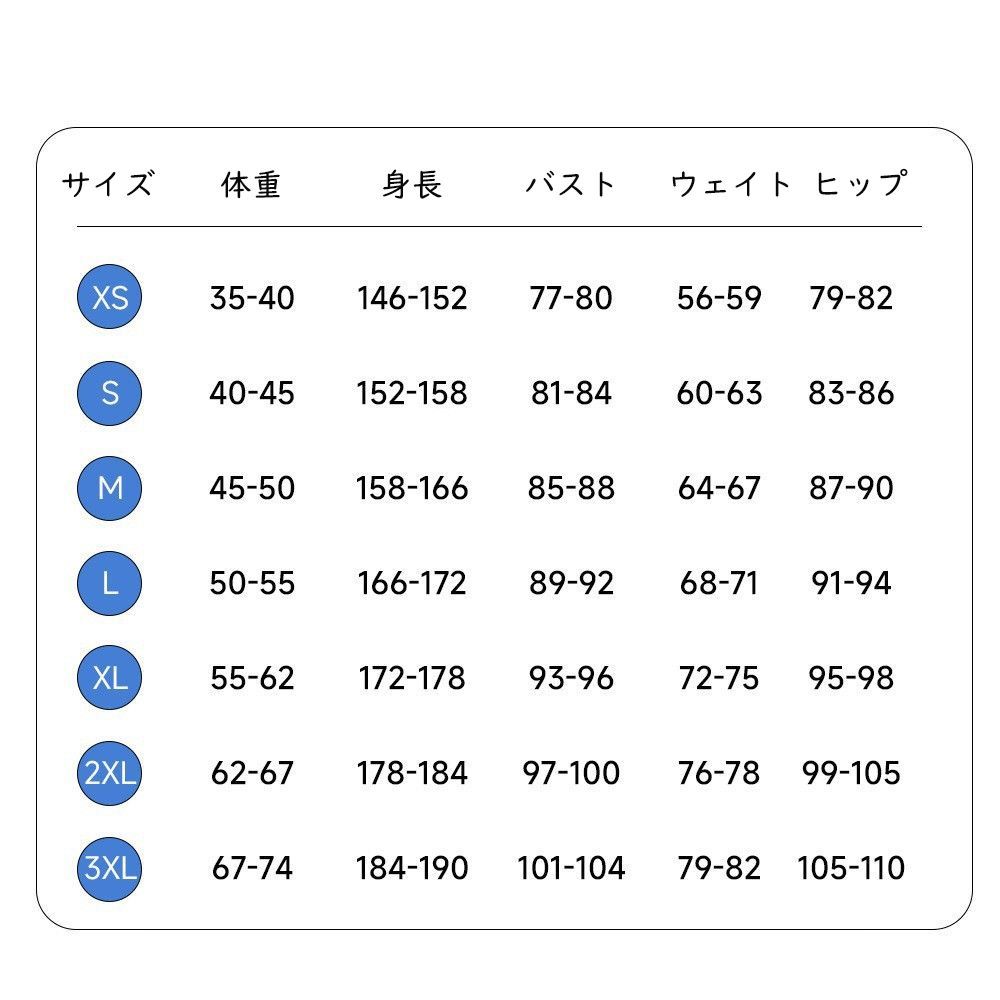Screen dimensions: 1000x1000
Task: Click the サイズ column header
Action: [x=108, y=185]
